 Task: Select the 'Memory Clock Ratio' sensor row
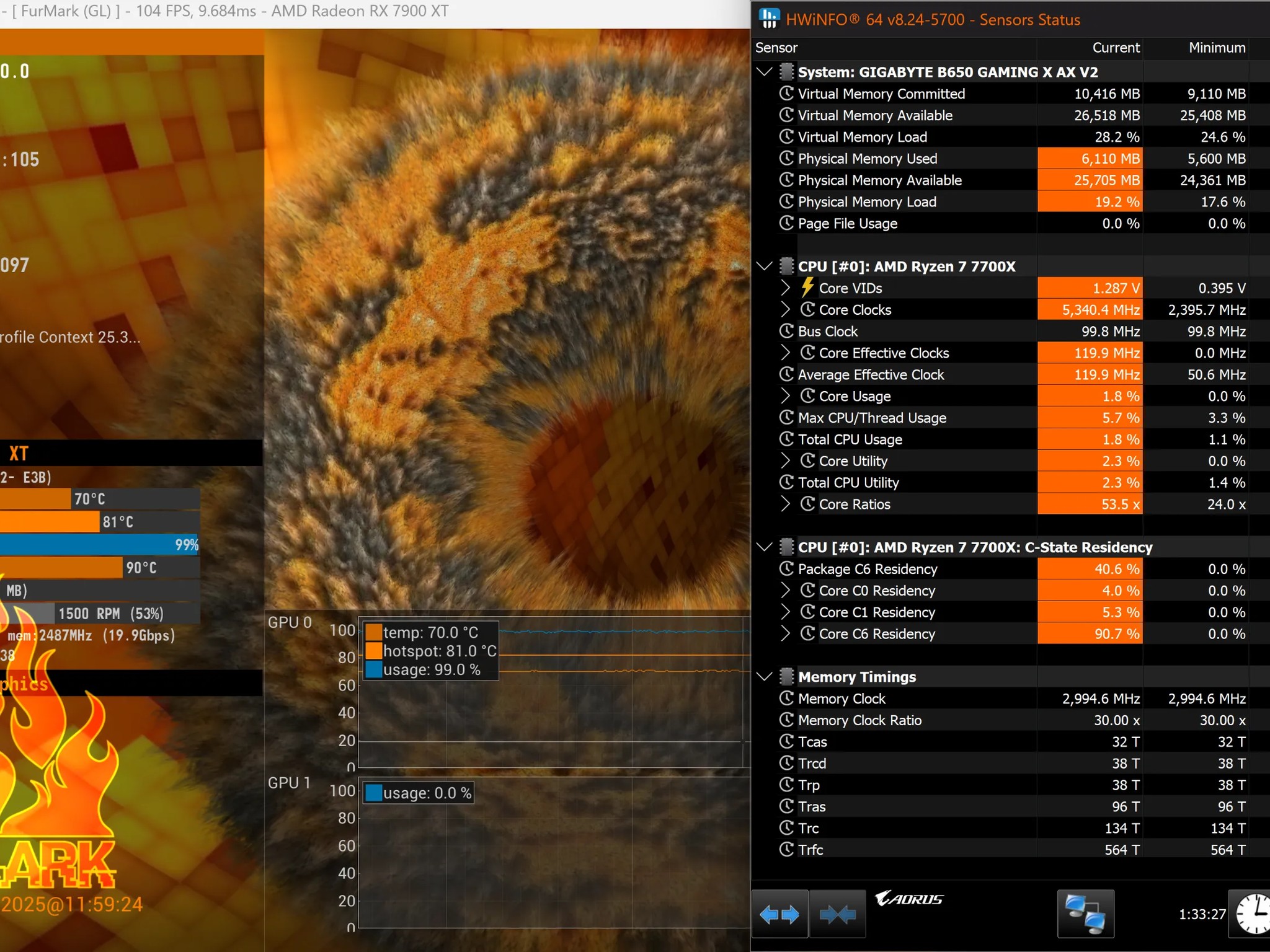tap(1010, 720)
